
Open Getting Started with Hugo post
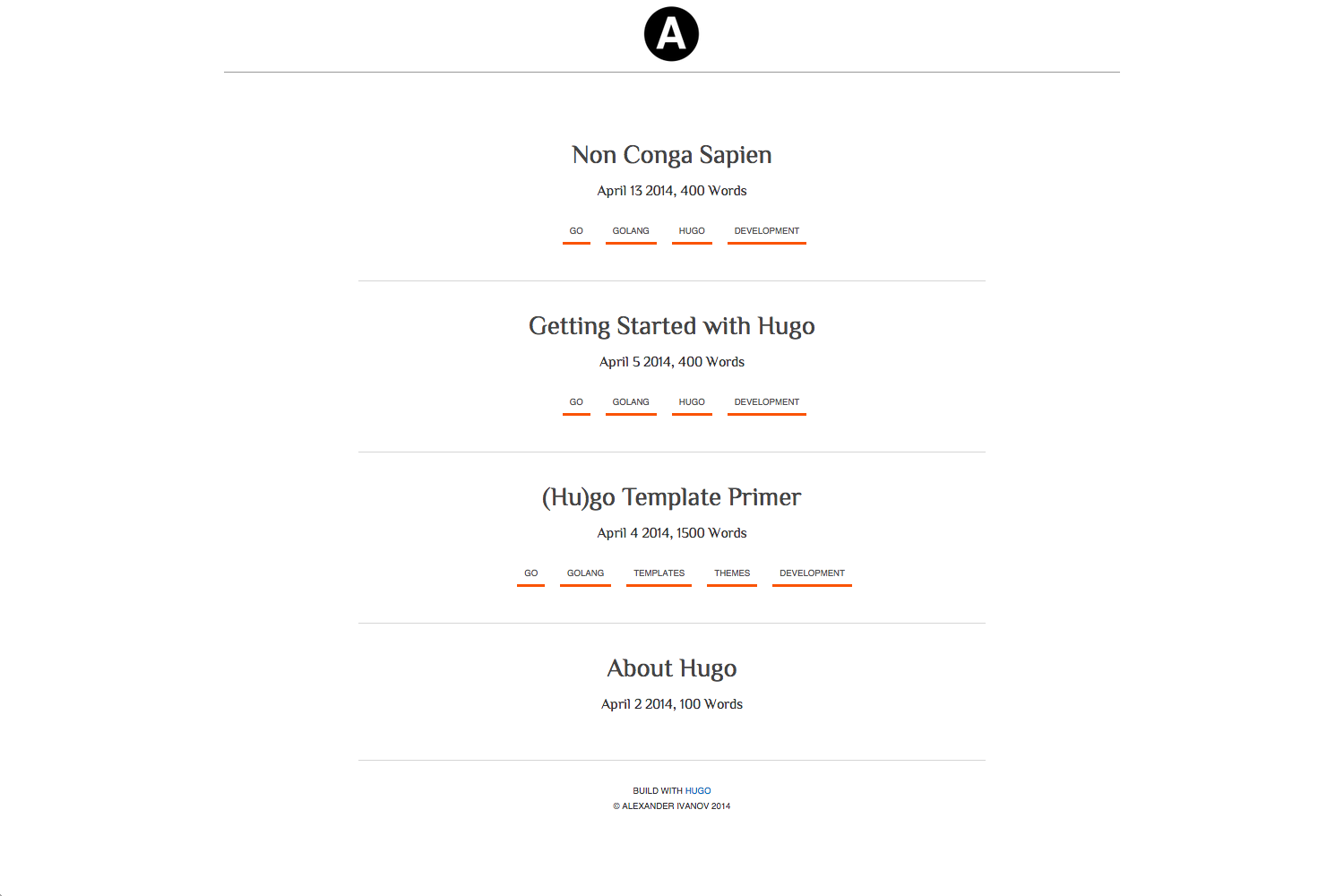pyautogui.click(x=671, y=326)
